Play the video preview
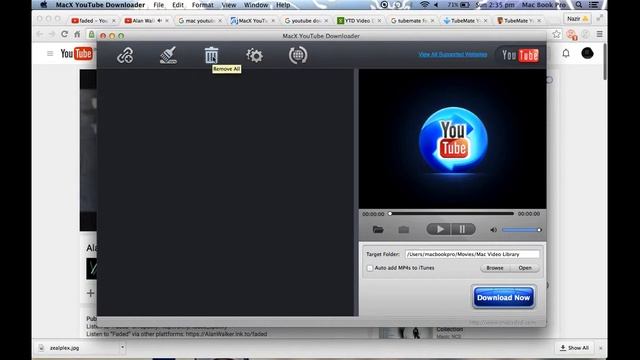The height and width of the screenshot is (360, 640). [x=439, y=229]
